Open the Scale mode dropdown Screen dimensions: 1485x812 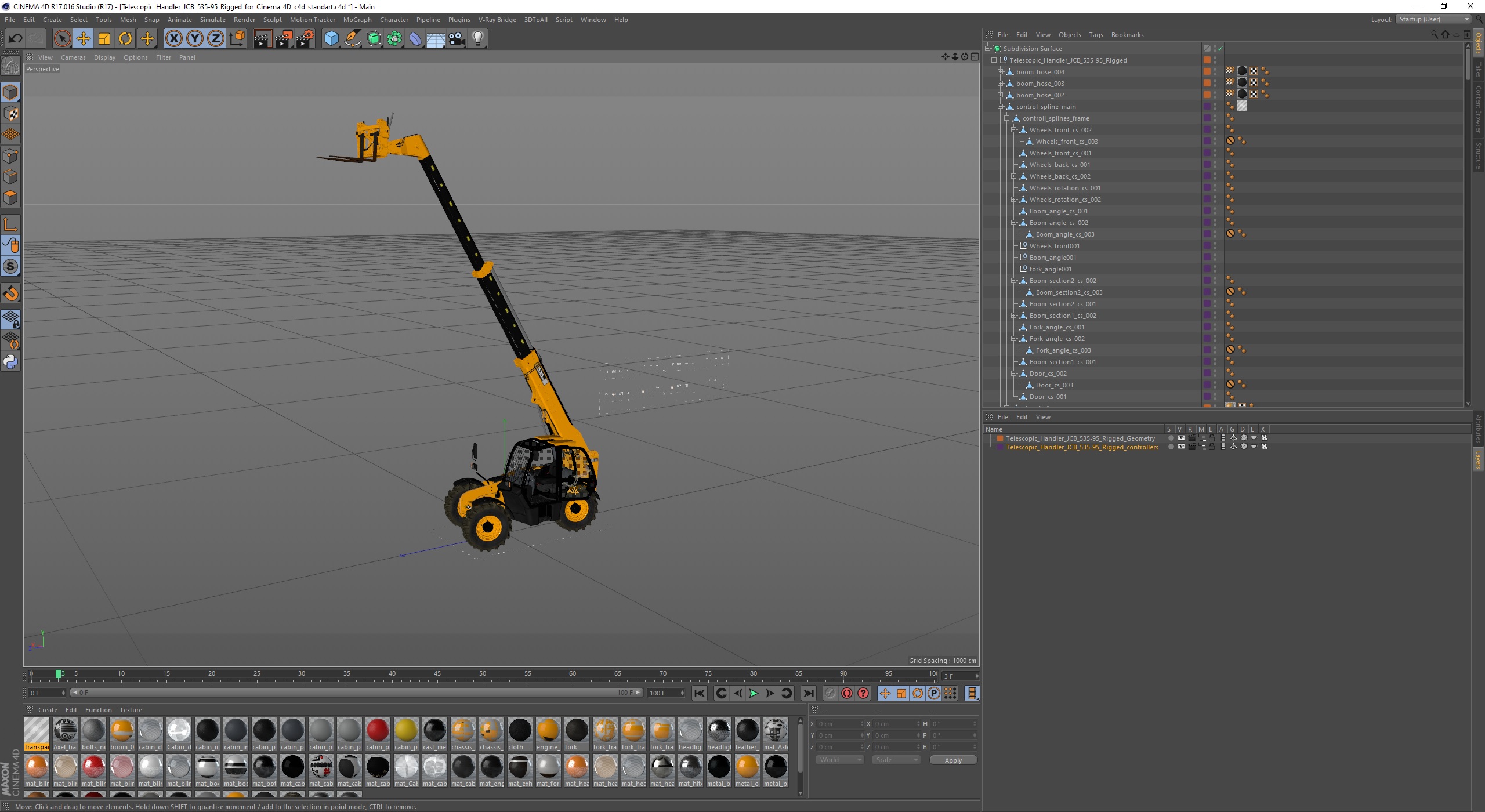click(x=896, y=760)
